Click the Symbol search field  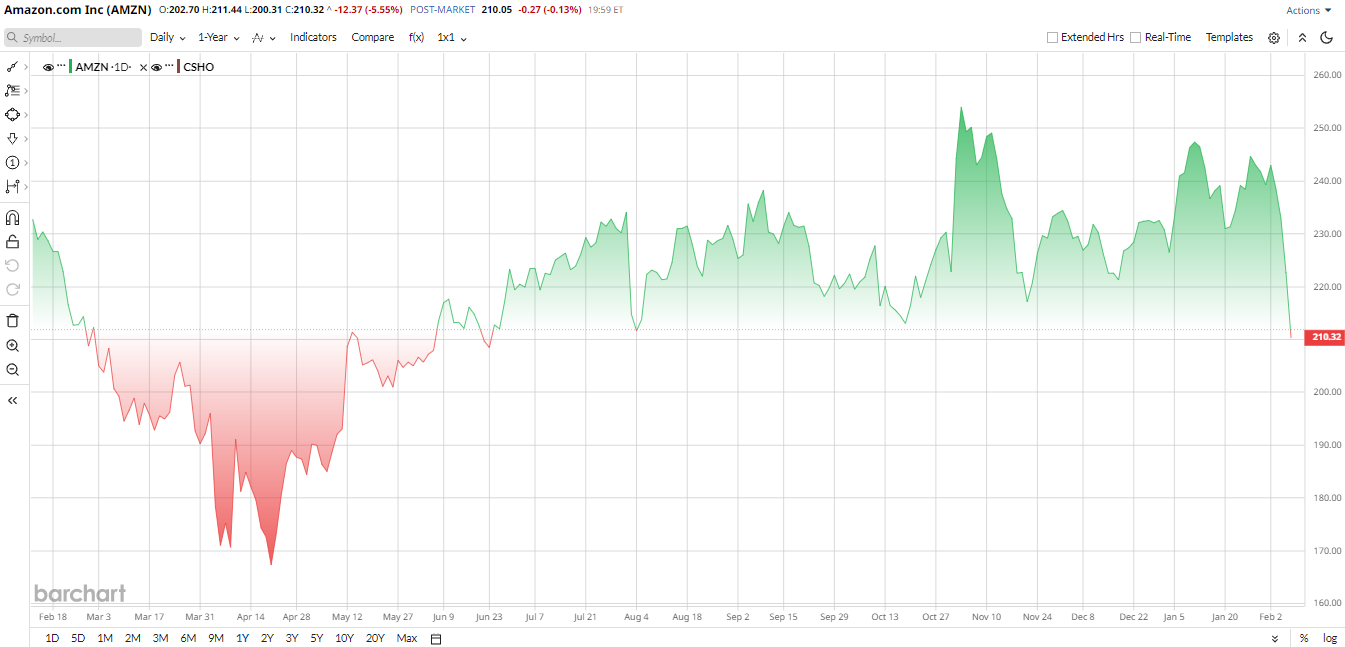73,38
